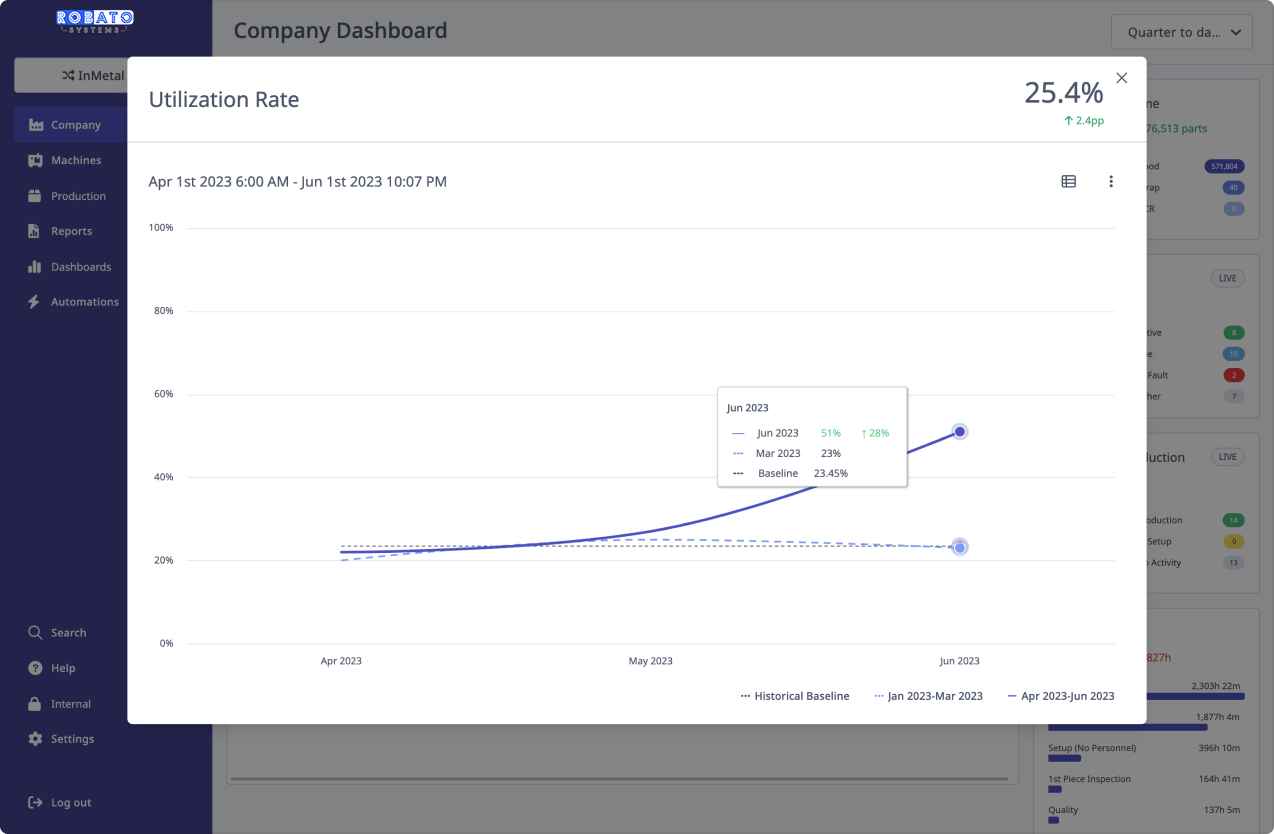Click the Dashboards bar chart icon
The height and width of the screenshot is (834, 1274).
[x=36, y=267]
